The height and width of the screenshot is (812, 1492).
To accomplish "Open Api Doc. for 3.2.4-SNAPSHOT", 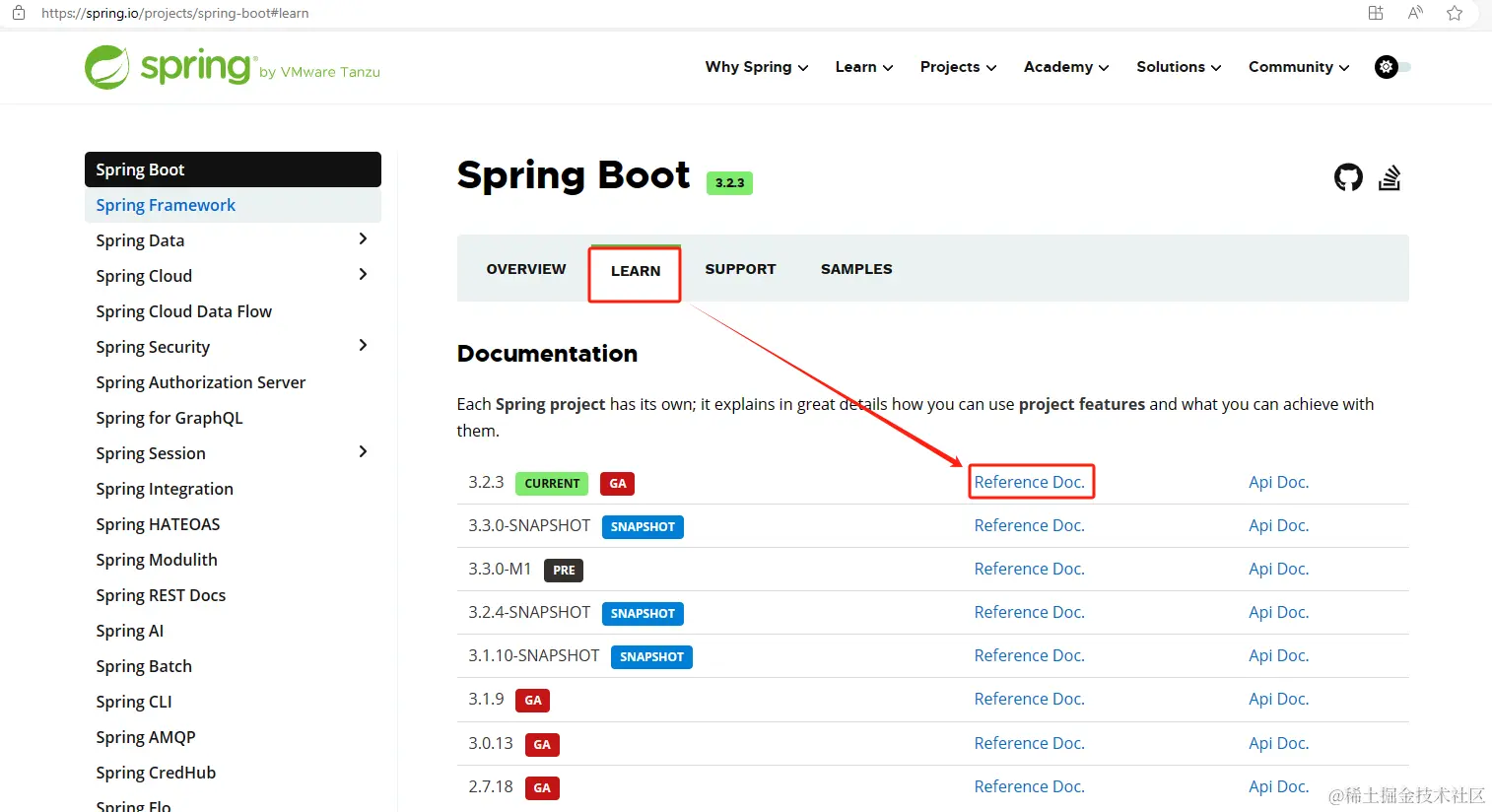I will [1279, 612].
